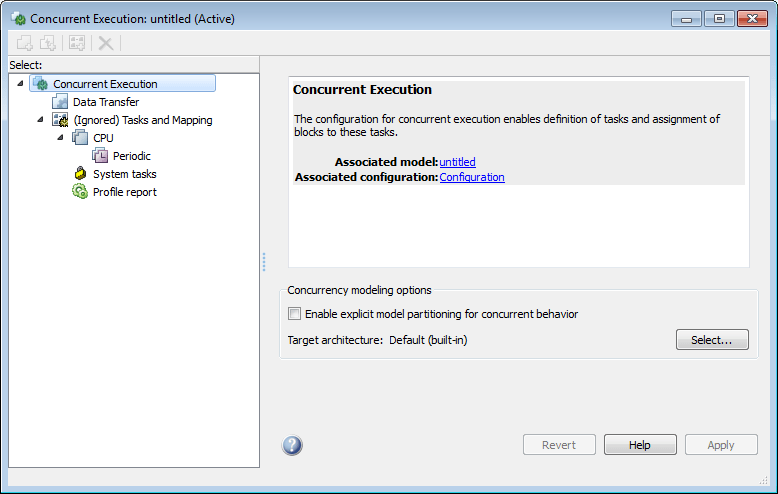This screenshot has width=778, height=494.
Task: Select the Data Transfer tree item
Action: [106, 102]
